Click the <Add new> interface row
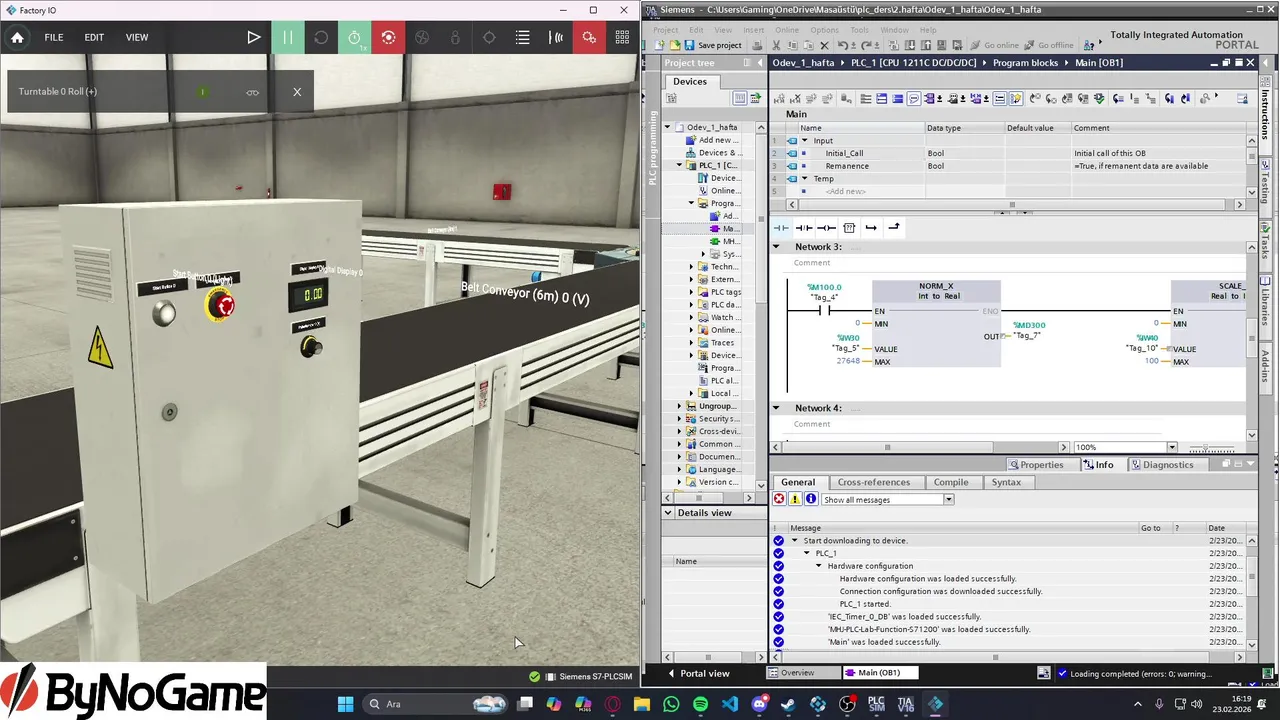The image size is (1280, 720). pyautogui.click(x=845, y=191)
